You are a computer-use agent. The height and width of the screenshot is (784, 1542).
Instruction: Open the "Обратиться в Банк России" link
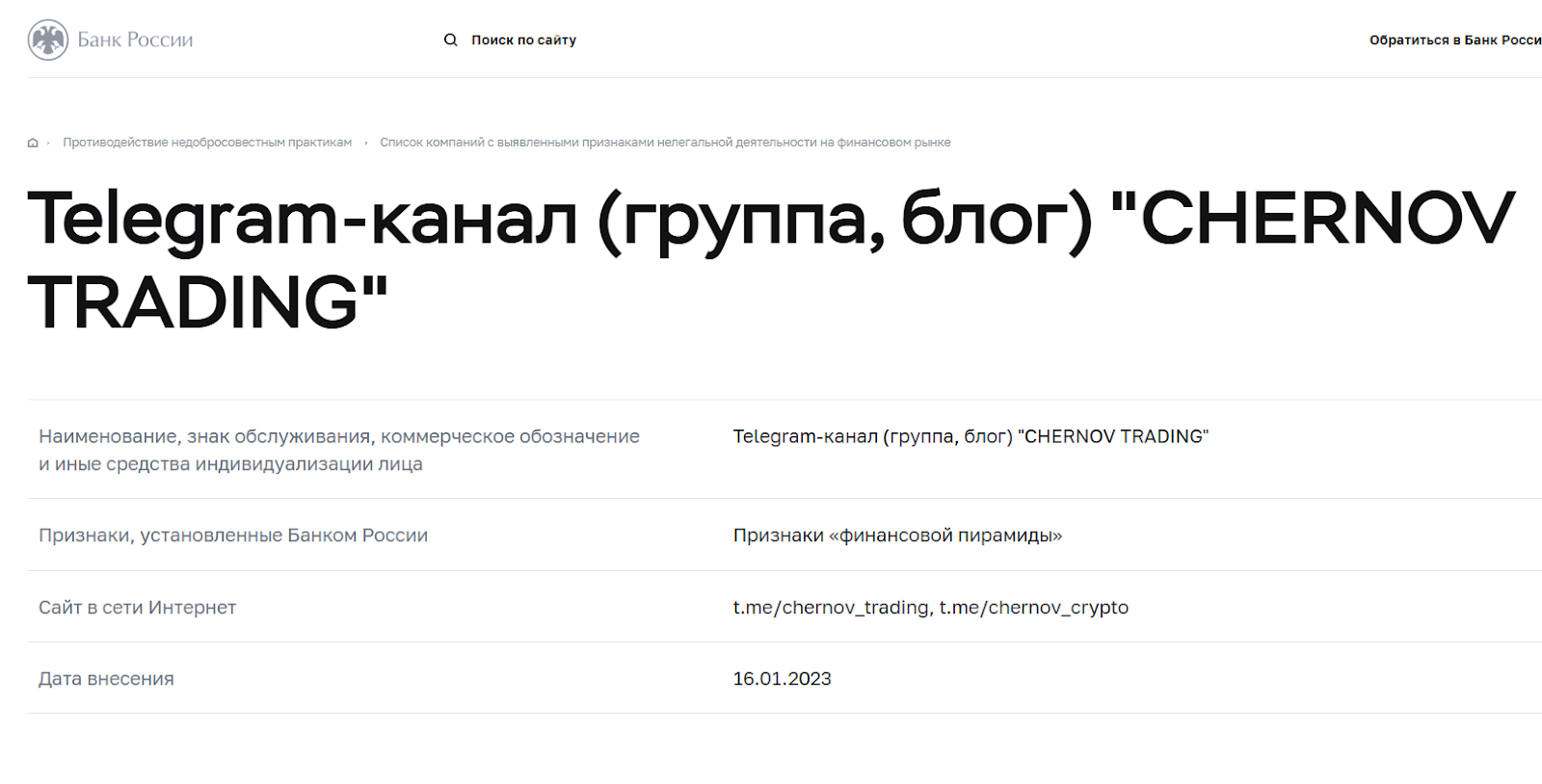tap(1455, 39)
